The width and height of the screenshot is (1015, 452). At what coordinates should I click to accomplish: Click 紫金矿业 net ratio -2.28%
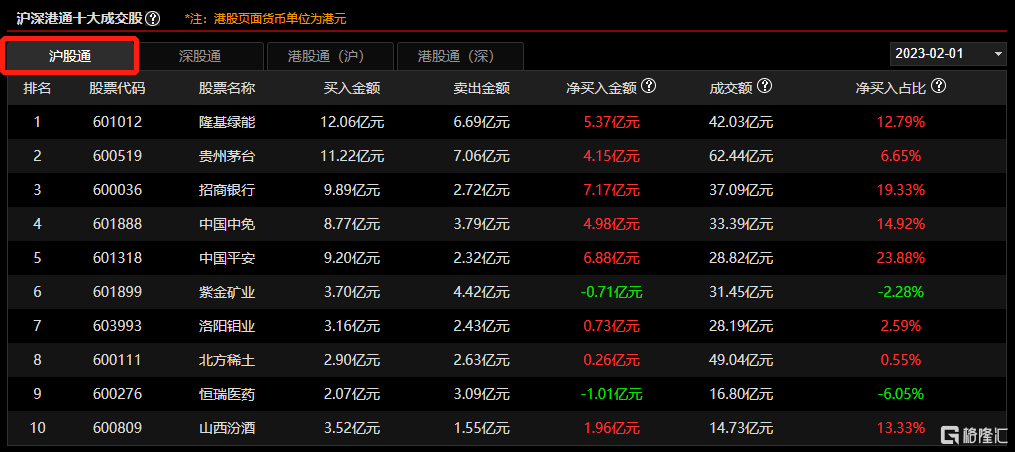click(900, 292)
